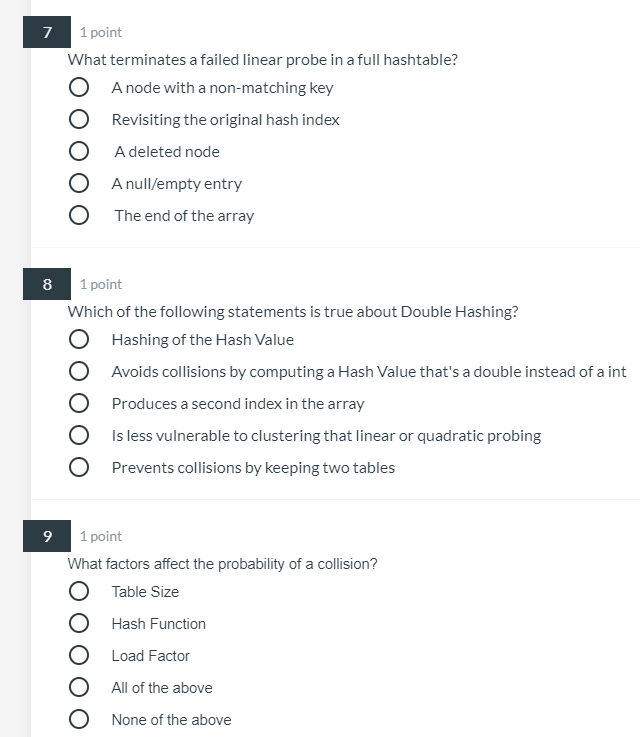640x737 pixels.
Task: Choose 'Hash Function' option
Action: tap(78, 623)
